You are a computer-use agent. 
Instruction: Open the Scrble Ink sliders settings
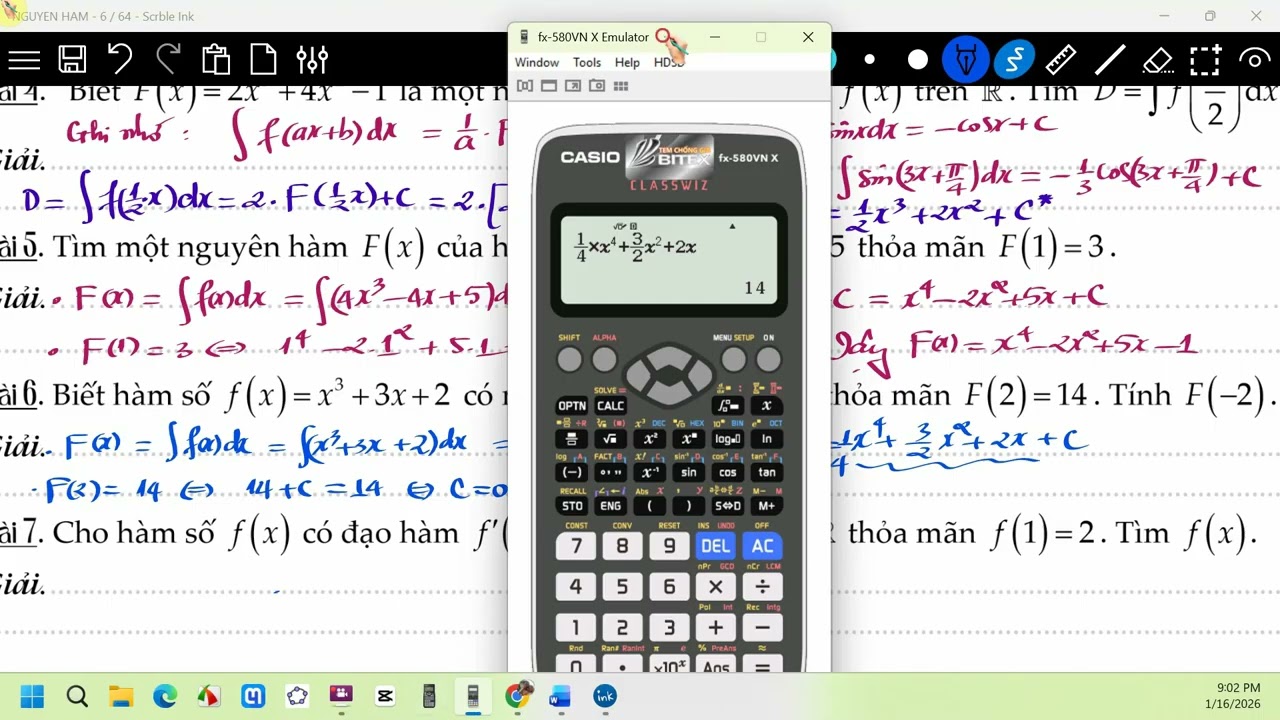click(312, 60)
